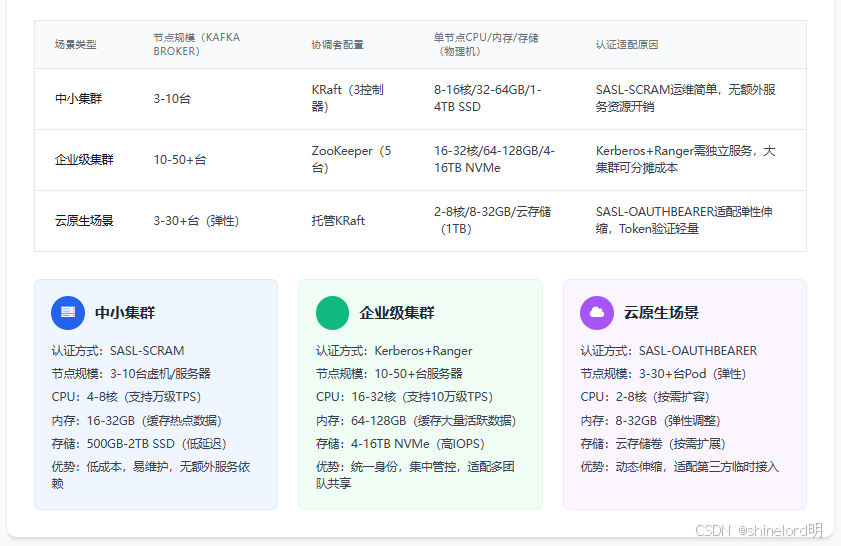The image size is (841, 546).
Task: Click the 云原生场景 table row label
Action: coord(84,221)
